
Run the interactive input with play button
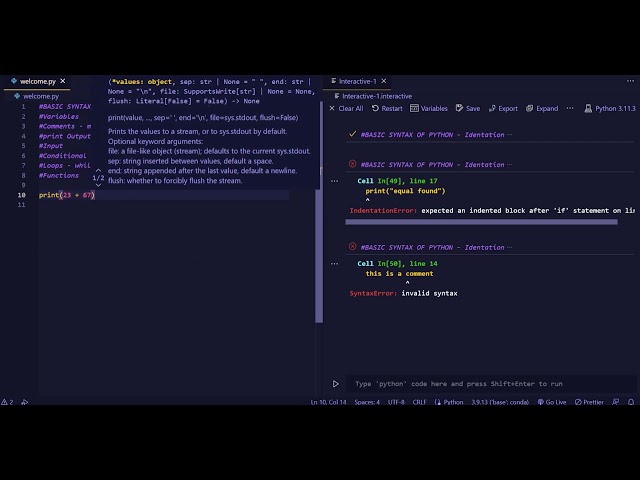pos(335,384)
